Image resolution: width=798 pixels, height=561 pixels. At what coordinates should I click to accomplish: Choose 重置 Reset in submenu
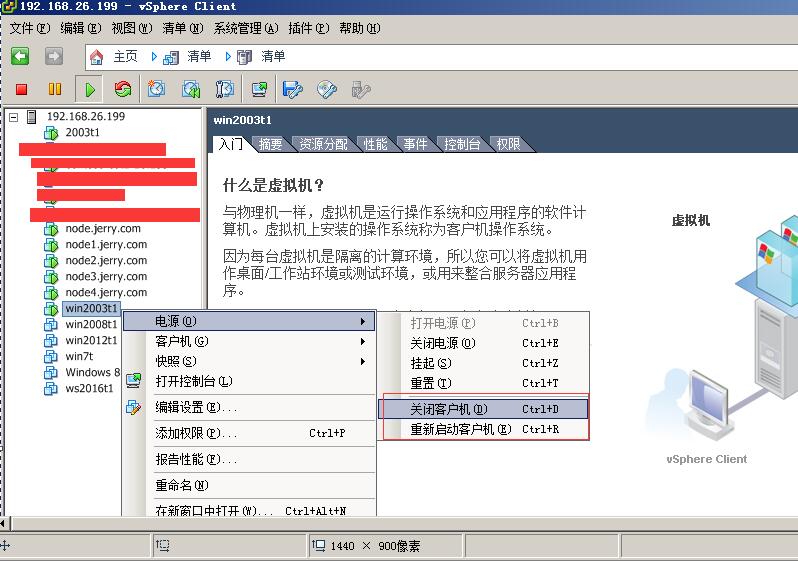(x=483, y=383)
